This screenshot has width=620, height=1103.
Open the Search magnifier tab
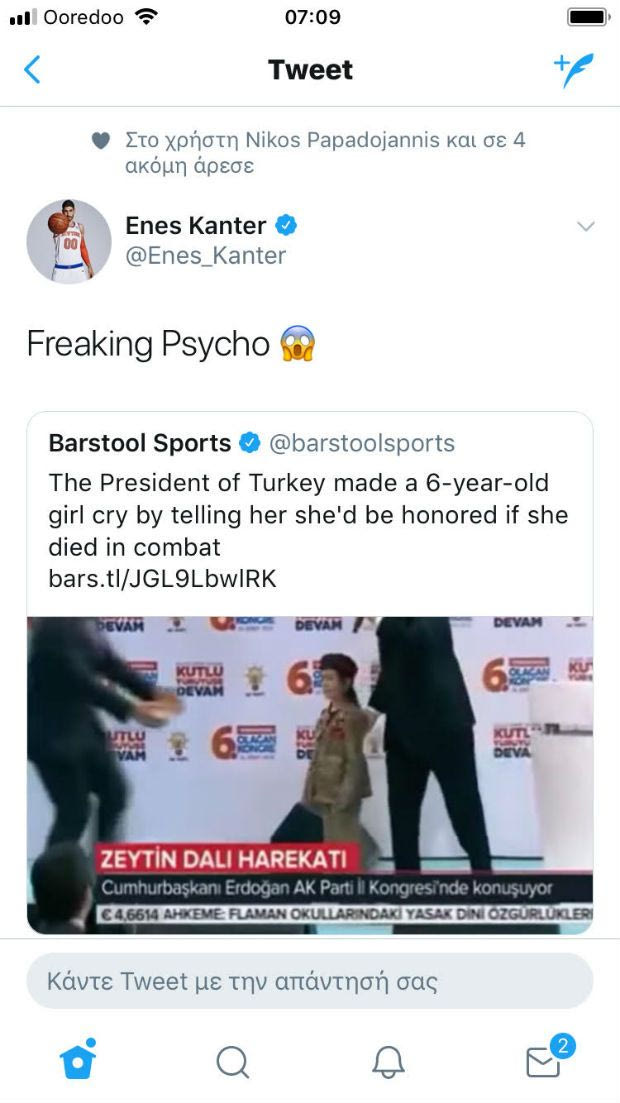pyautogui.click(x=232, y=1061)
